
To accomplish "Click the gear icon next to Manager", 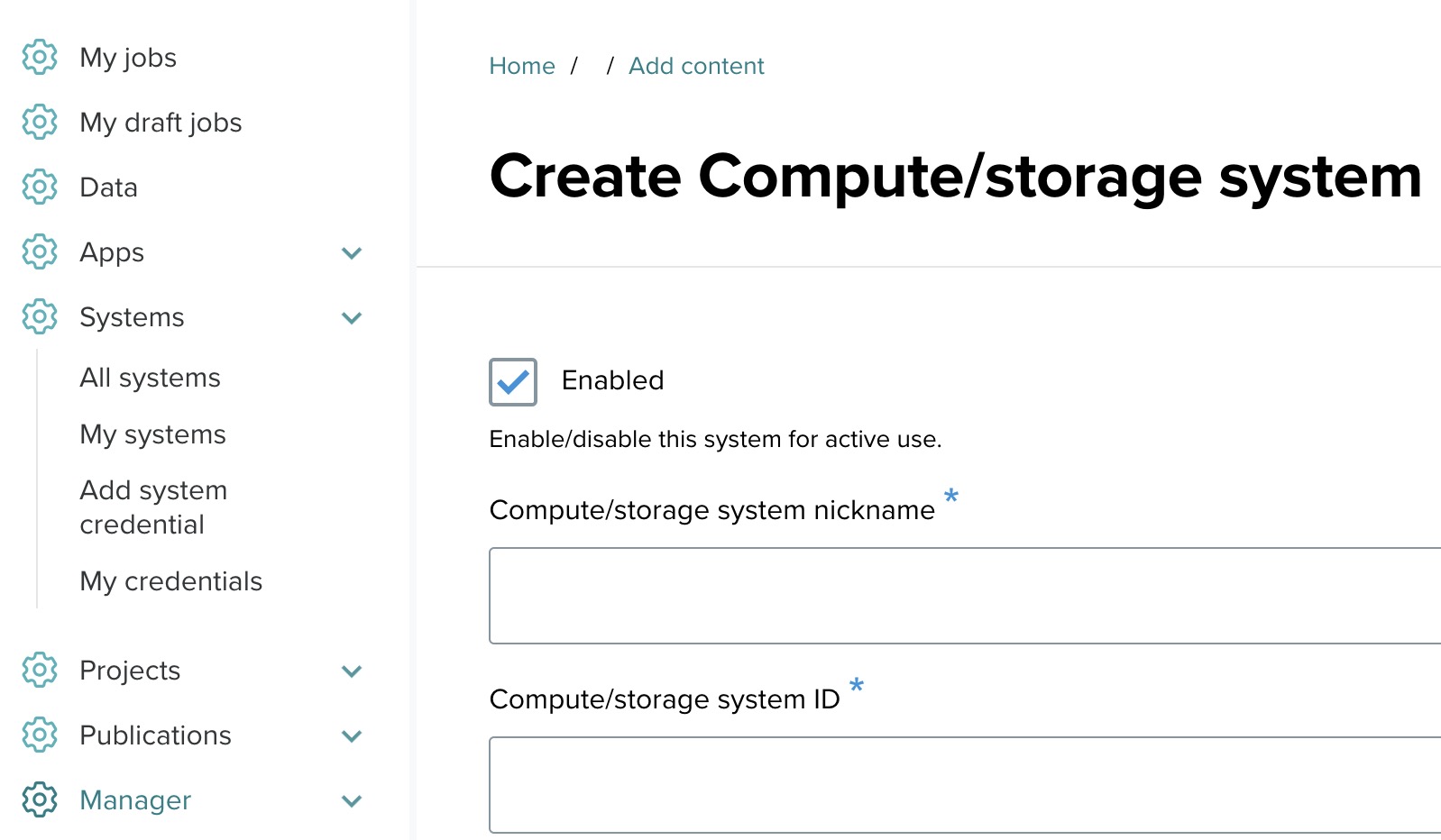I will pyautogui.click(x=40, y=799).
